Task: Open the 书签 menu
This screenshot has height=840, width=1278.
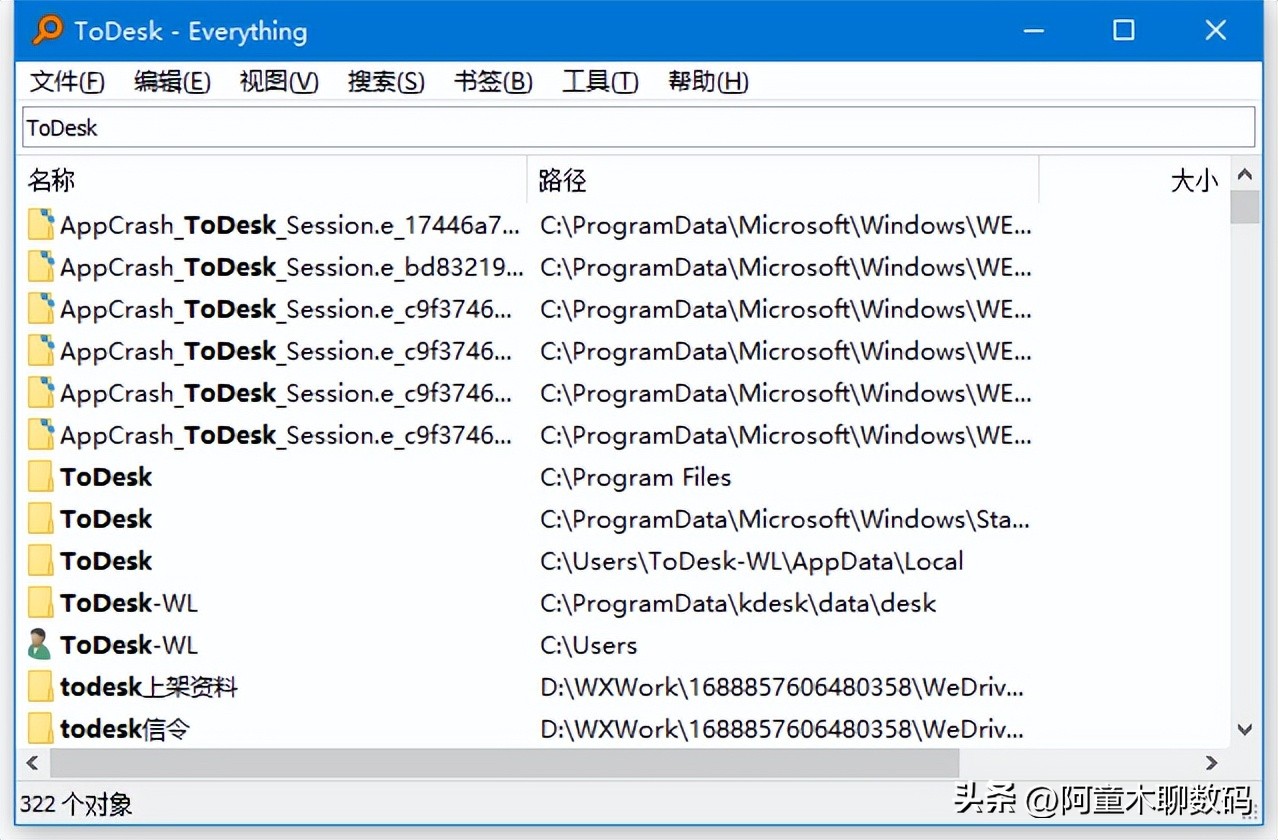Action: (x=492, y=81)
